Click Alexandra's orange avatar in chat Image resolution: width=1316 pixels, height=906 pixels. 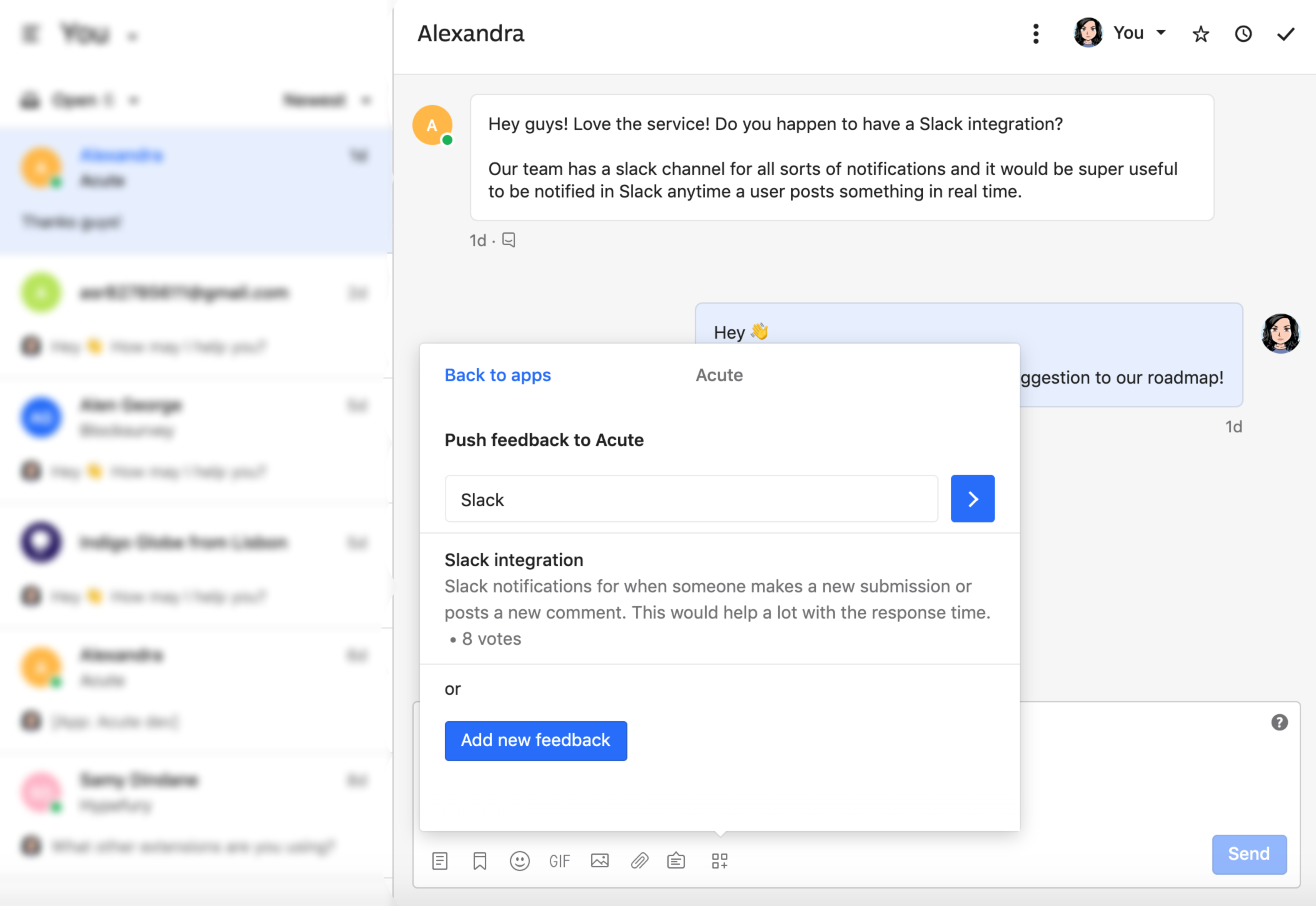[x=432, y=126]
